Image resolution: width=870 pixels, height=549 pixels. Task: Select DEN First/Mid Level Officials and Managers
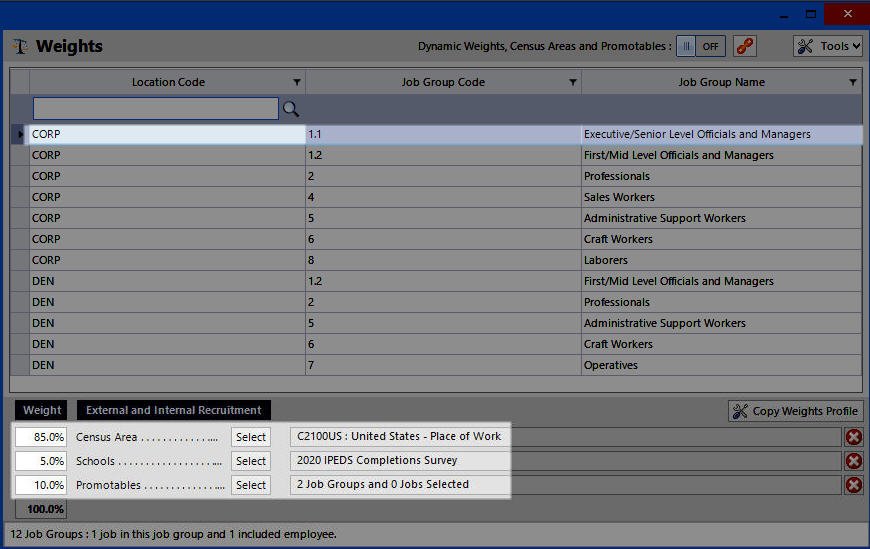(436, 281)
